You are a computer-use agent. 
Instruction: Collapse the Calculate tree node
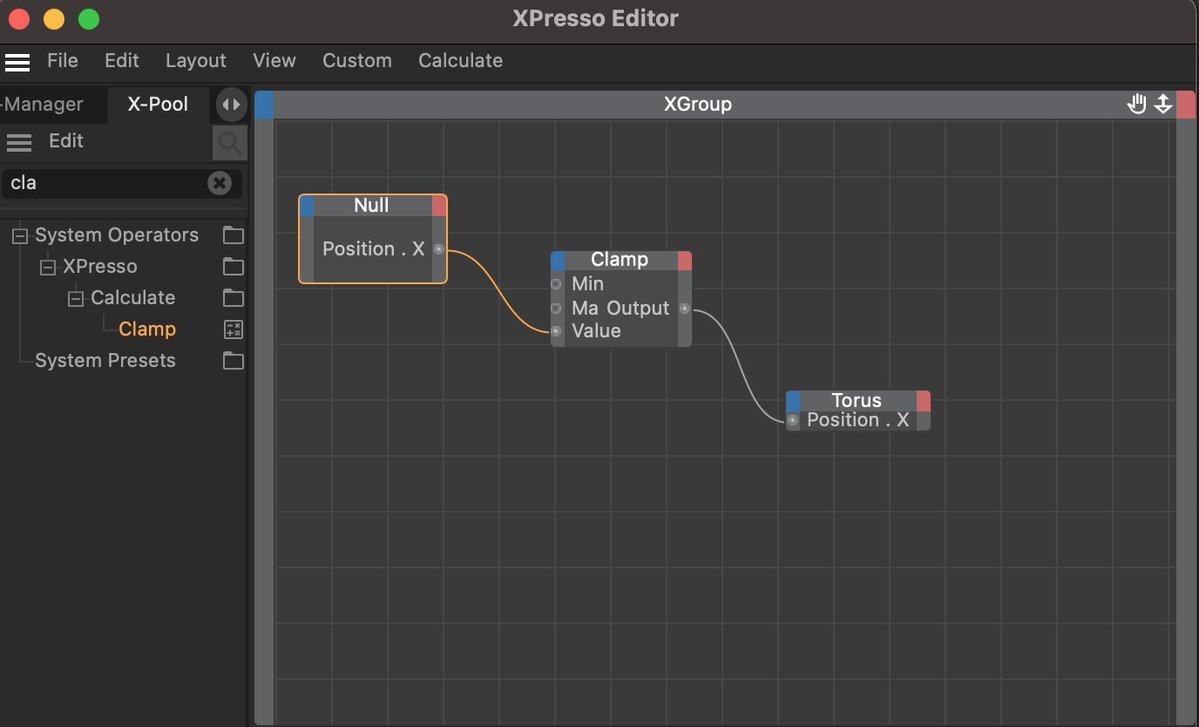[76, 298]
